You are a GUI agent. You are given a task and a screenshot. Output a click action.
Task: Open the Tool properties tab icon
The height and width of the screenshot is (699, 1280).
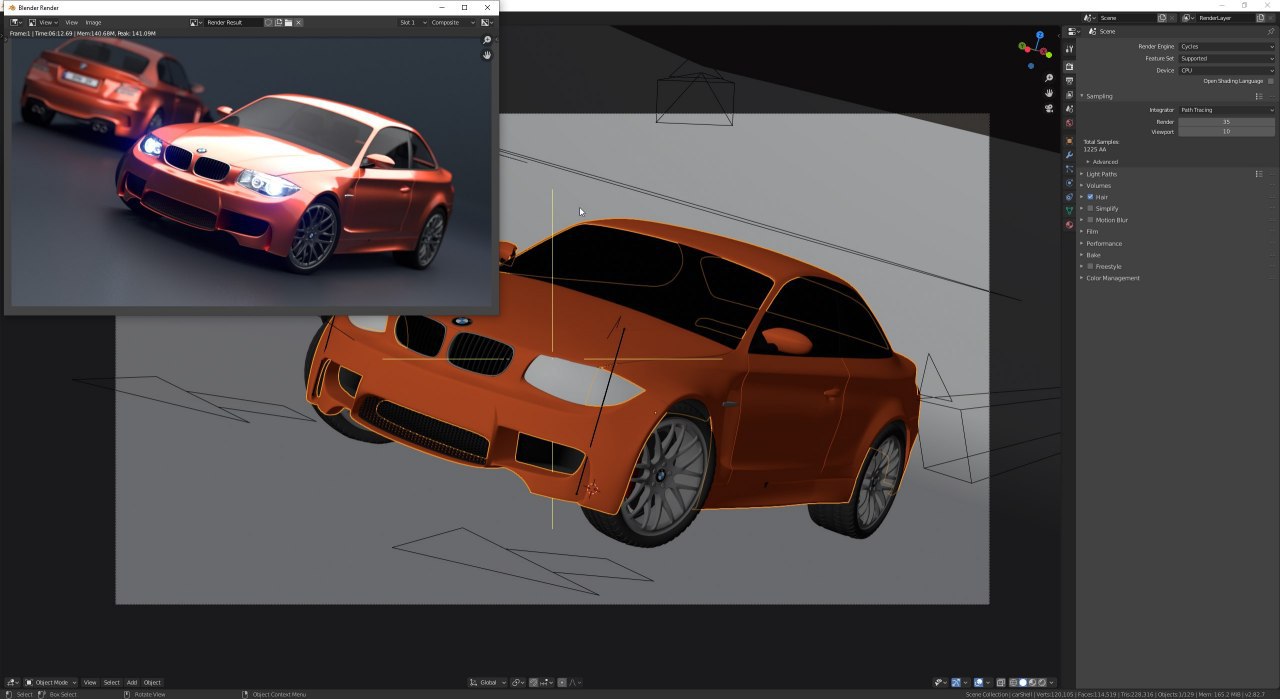click(1069, 49)
